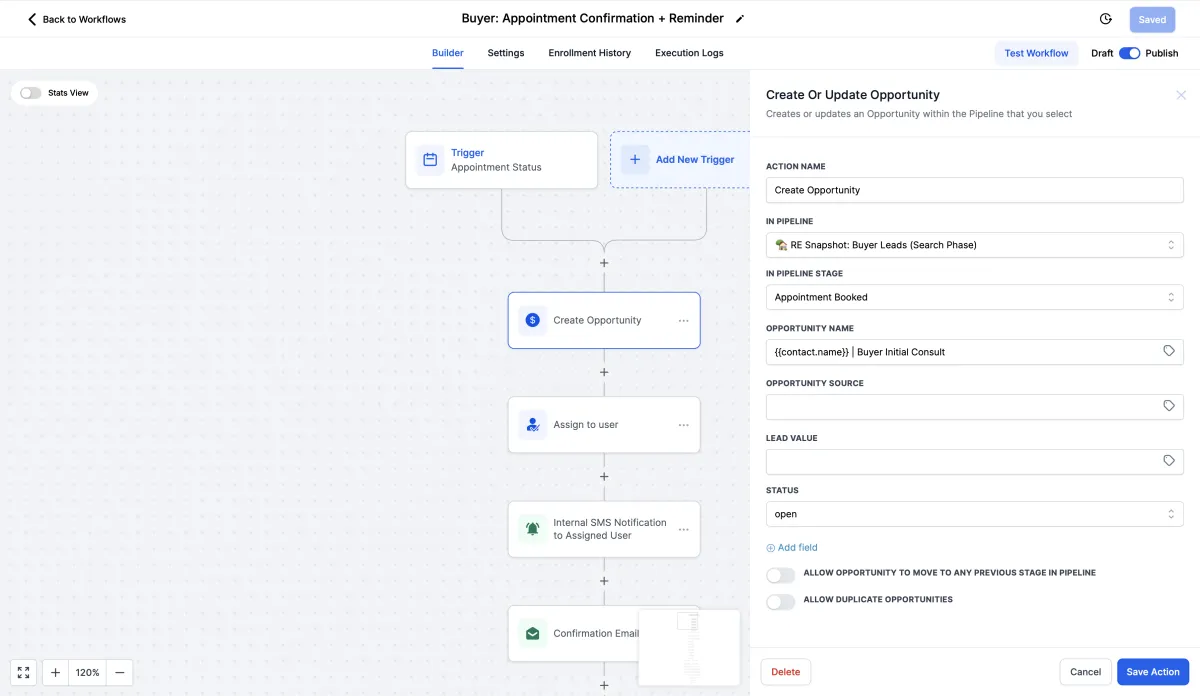1200x696 pixels.
Task: Open three-dot menu on Create Opportunity node
Action: pos(684,321)
